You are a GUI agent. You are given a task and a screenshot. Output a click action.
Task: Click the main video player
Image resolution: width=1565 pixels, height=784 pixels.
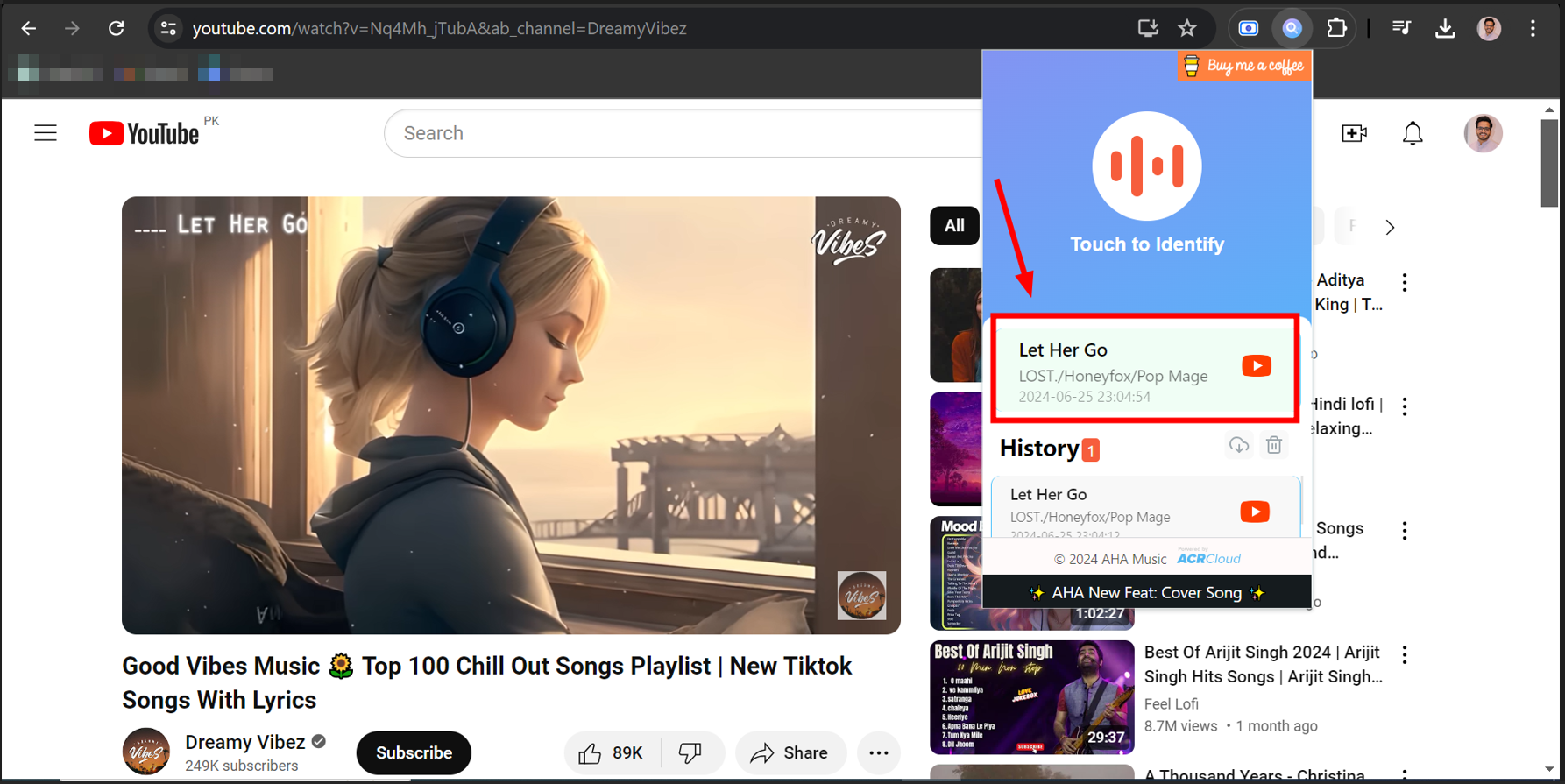511,415
